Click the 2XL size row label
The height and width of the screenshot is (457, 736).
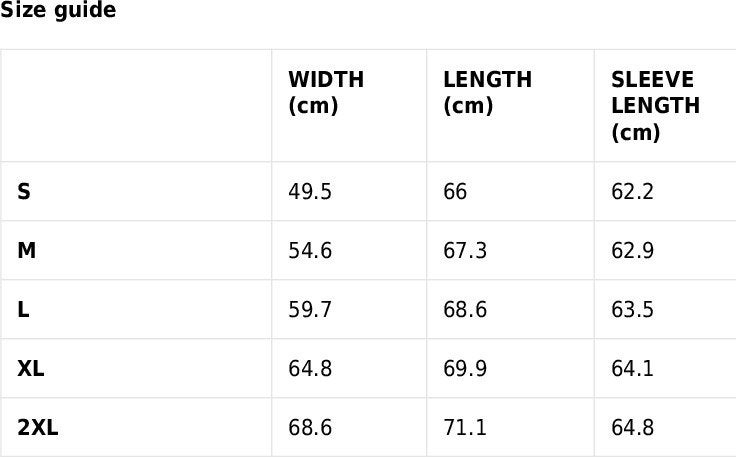[38, 427]
